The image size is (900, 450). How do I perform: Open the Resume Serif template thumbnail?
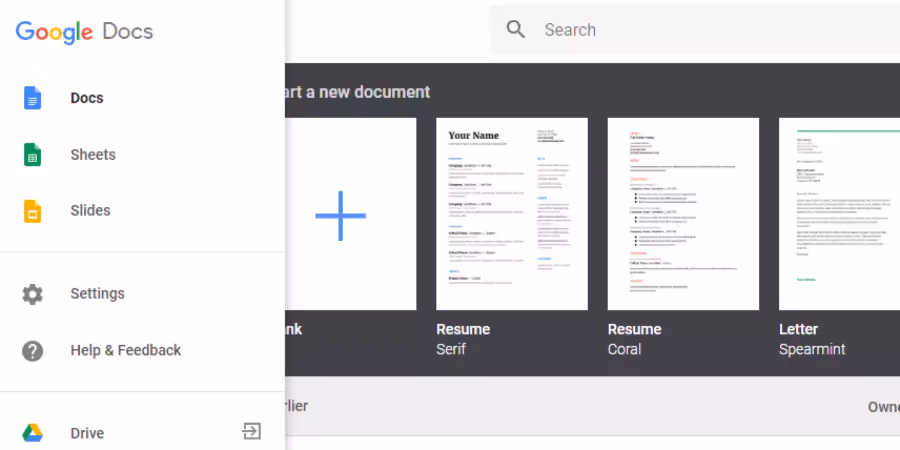(x=512, y=214)
